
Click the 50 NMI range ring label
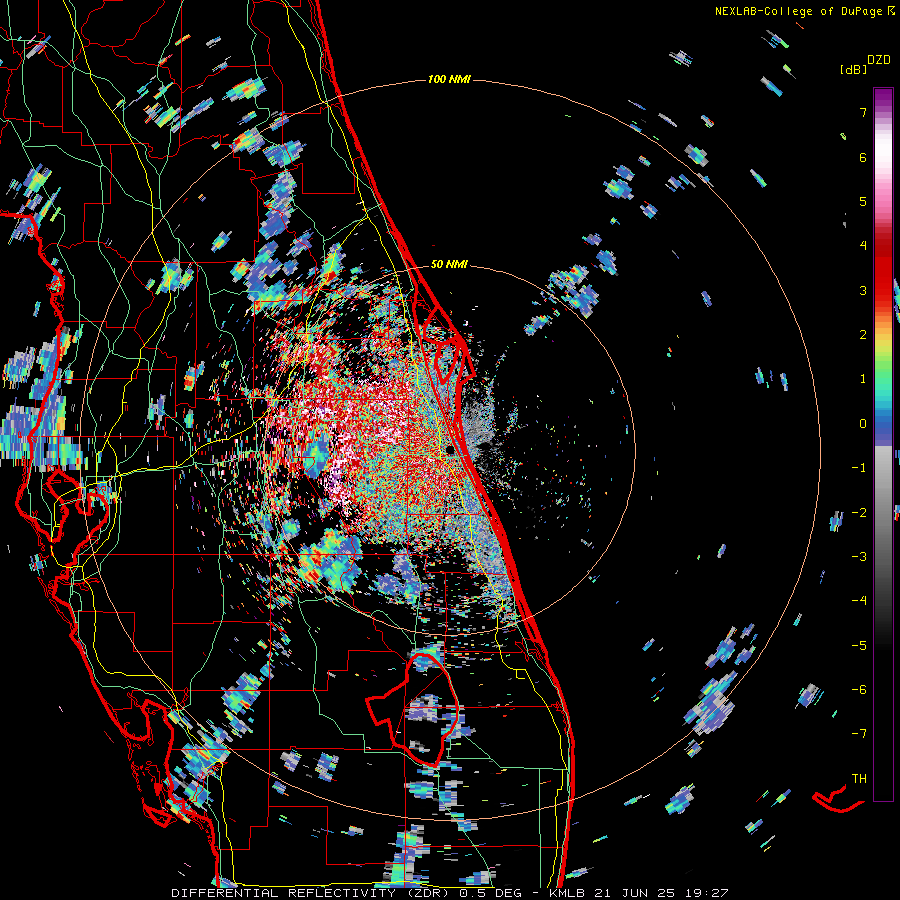[449, 265]
